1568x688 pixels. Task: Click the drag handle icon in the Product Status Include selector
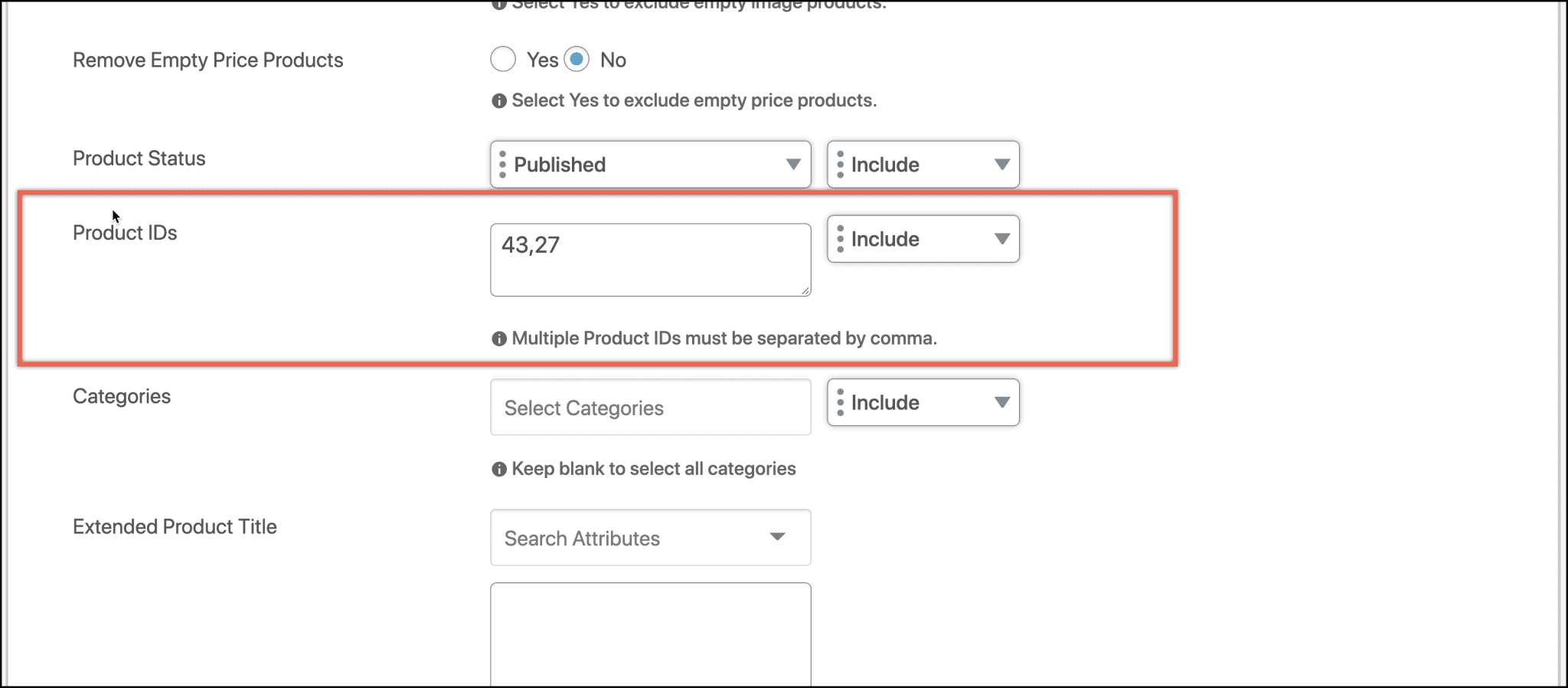[842, 164]
